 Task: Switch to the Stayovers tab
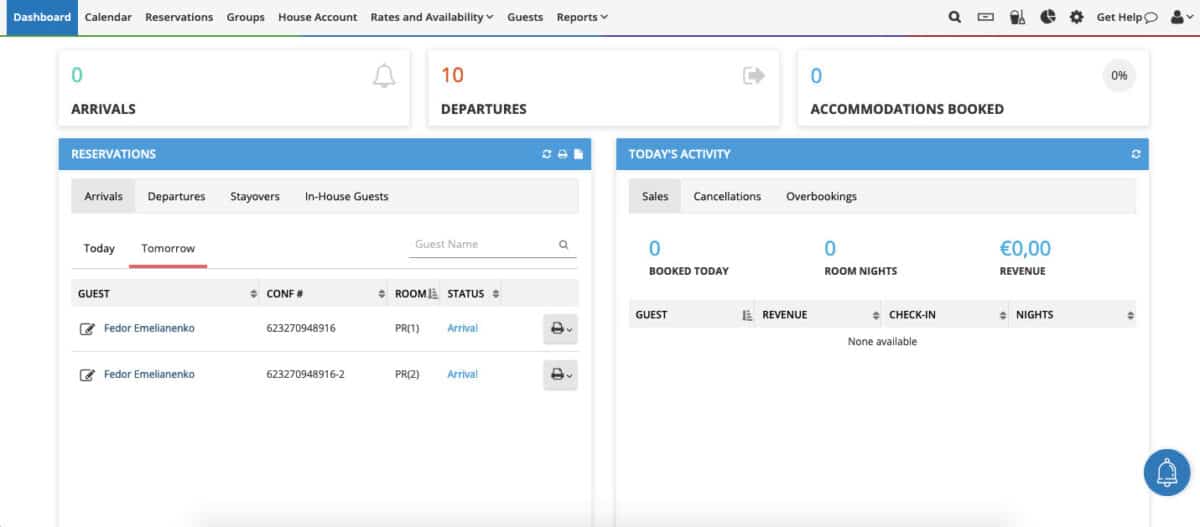(255, 196)
